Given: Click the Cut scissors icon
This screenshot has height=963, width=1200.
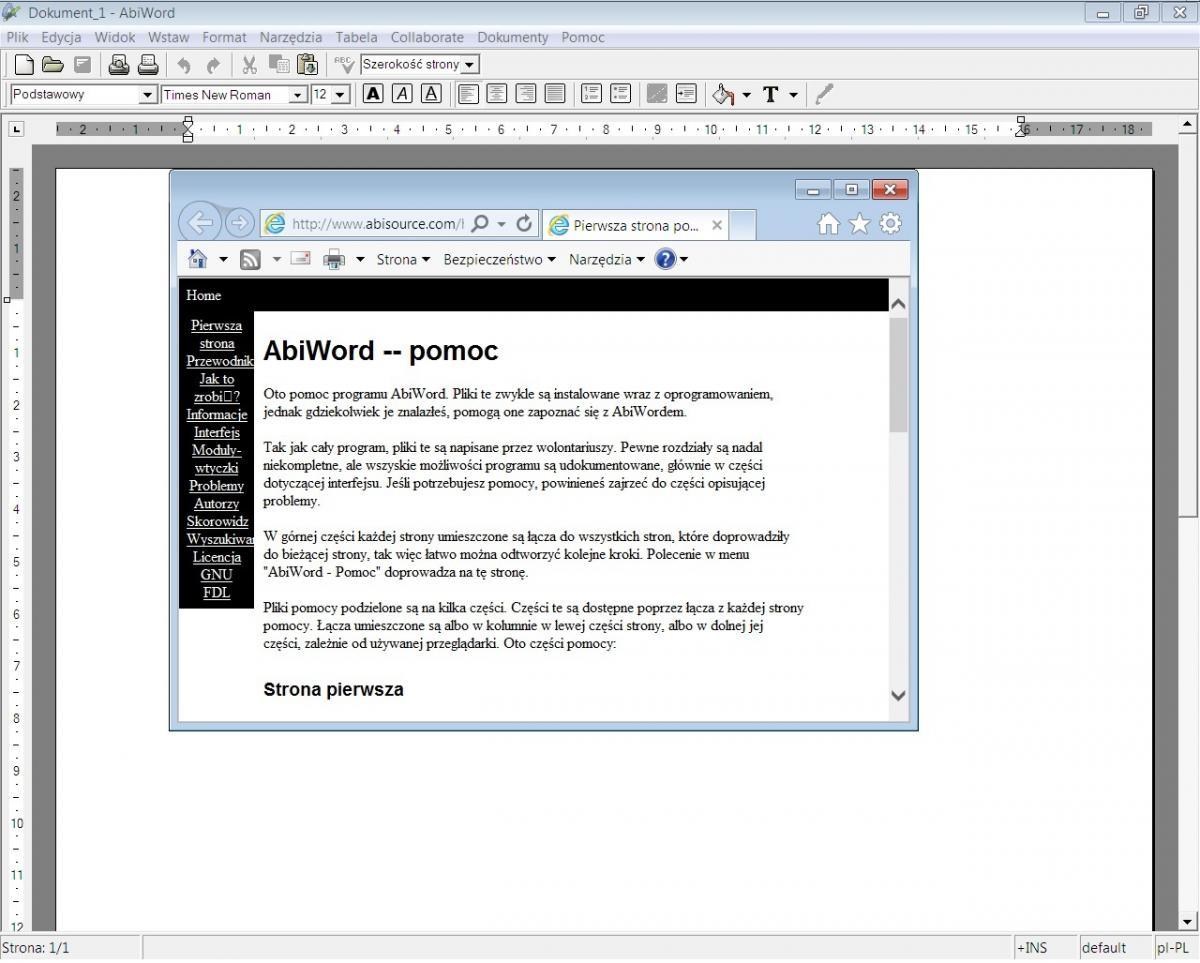Looking at the screenshot, I should pos(250,65).
